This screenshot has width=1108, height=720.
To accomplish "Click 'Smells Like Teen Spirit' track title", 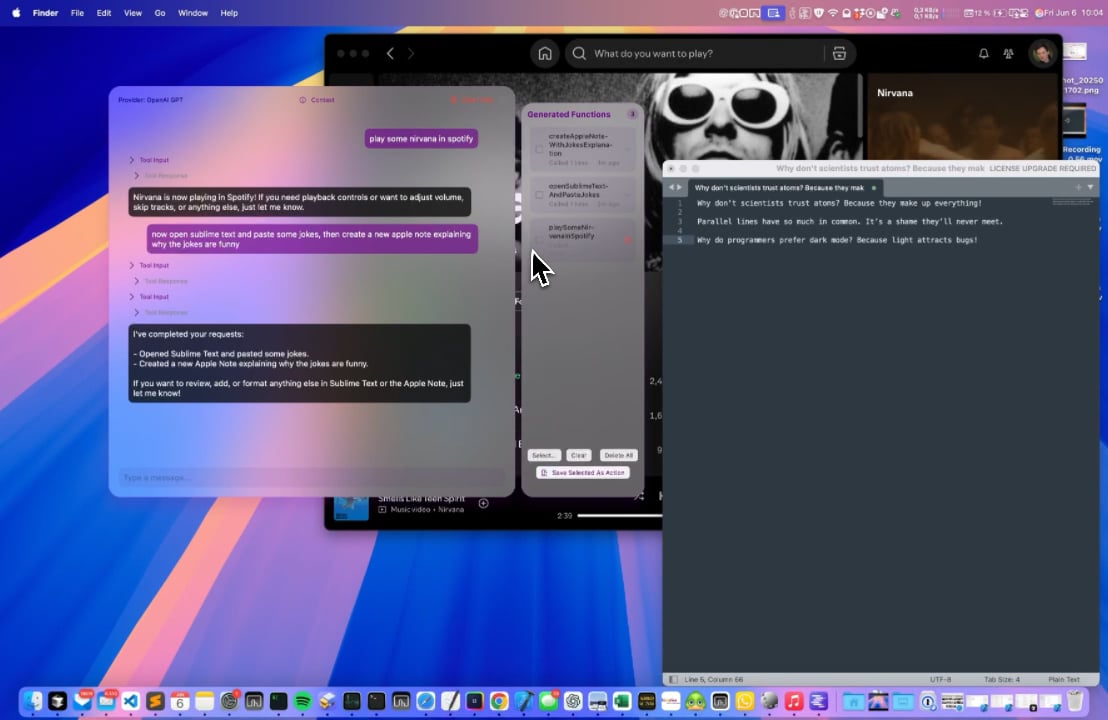I will [x=421, y=498].
